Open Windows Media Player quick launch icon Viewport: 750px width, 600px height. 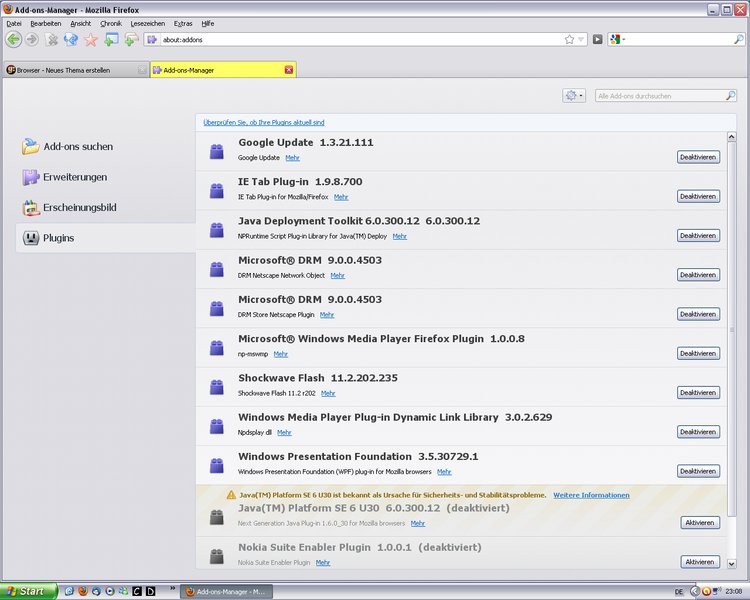(110, 591)
